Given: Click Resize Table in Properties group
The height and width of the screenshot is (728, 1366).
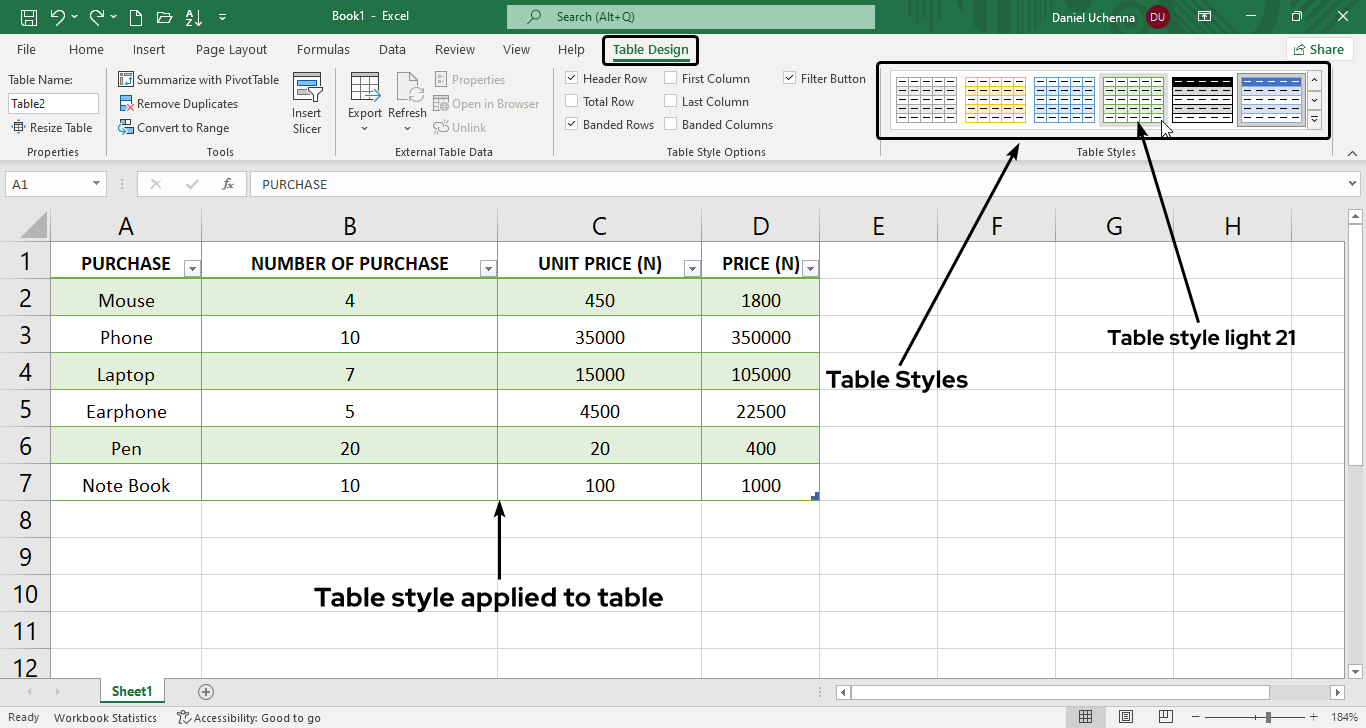Looking at the screenshot, I should (x=52, y=127).
